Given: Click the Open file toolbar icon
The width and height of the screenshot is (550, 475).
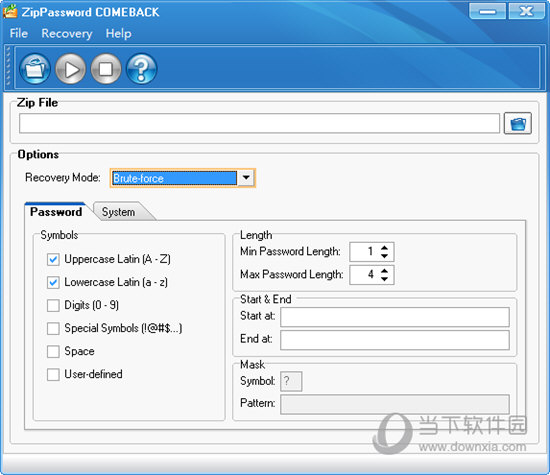Looking at the screenshot, I should [35, 68].
